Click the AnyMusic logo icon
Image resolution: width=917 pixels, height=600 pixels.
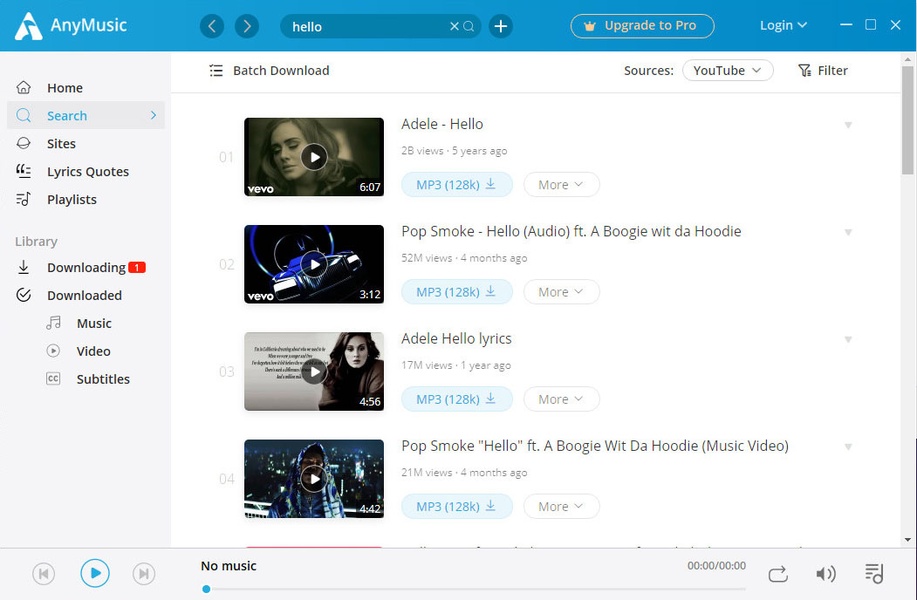pyautogui.click(x=28, y=26)
